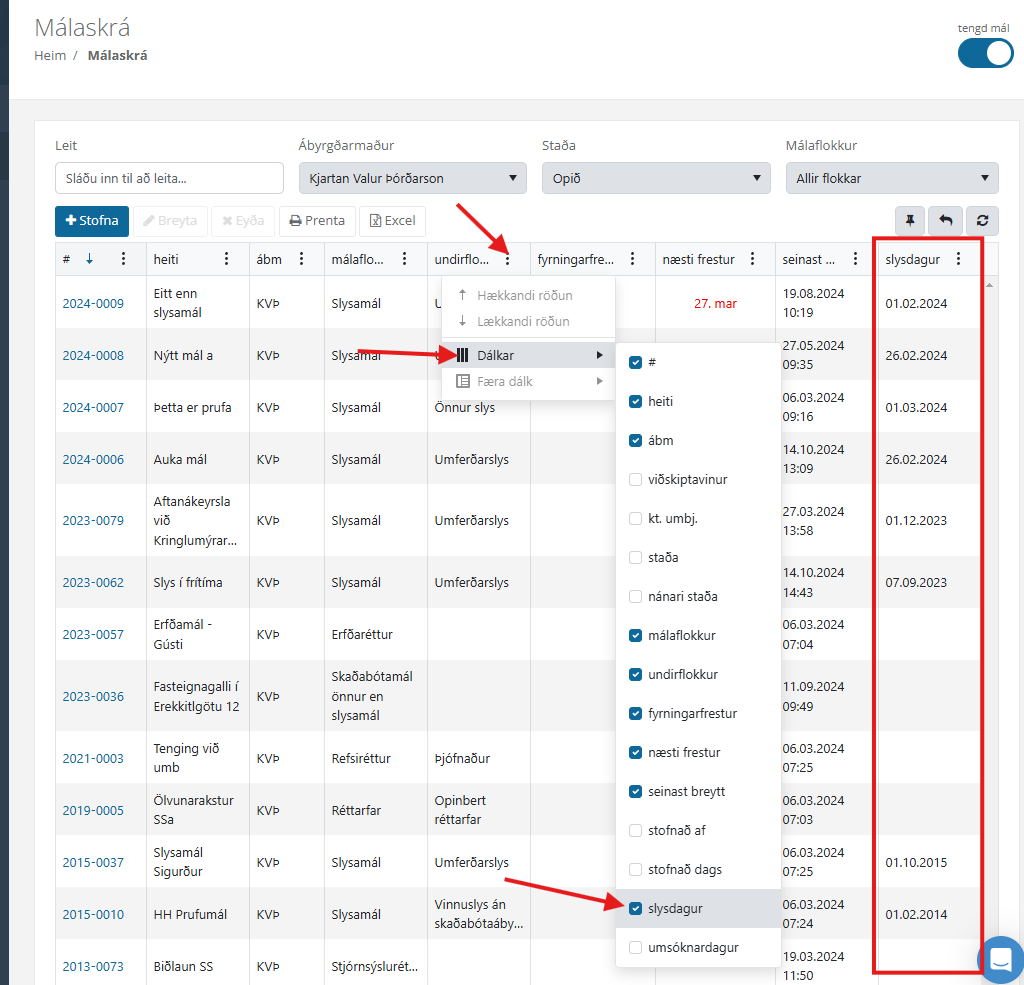
Task: Open the seinast ... column options menu dots
Action: (x=856, y=259)
